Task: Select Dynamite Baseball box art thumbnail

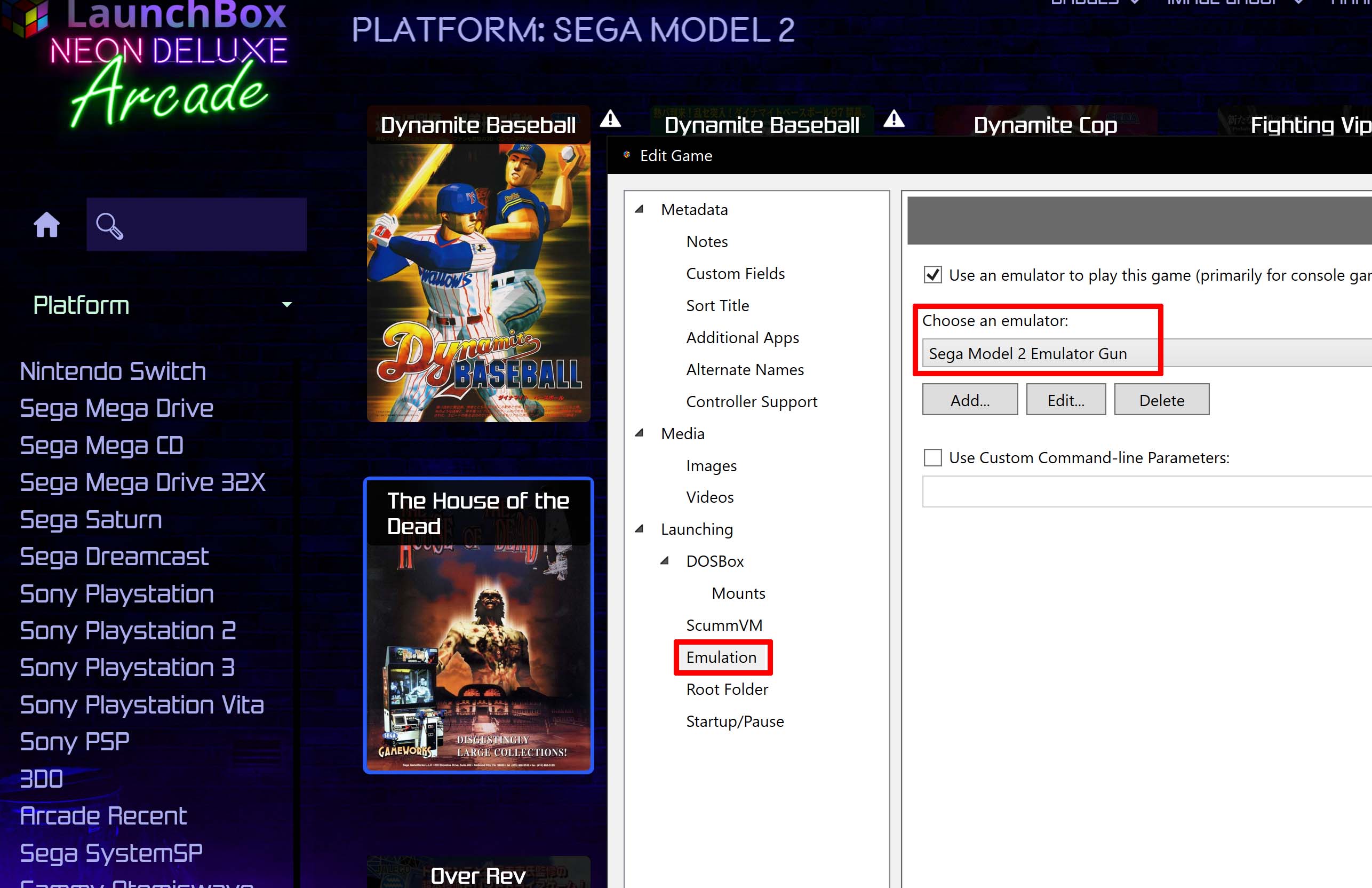Action: (x=478, y=264)
